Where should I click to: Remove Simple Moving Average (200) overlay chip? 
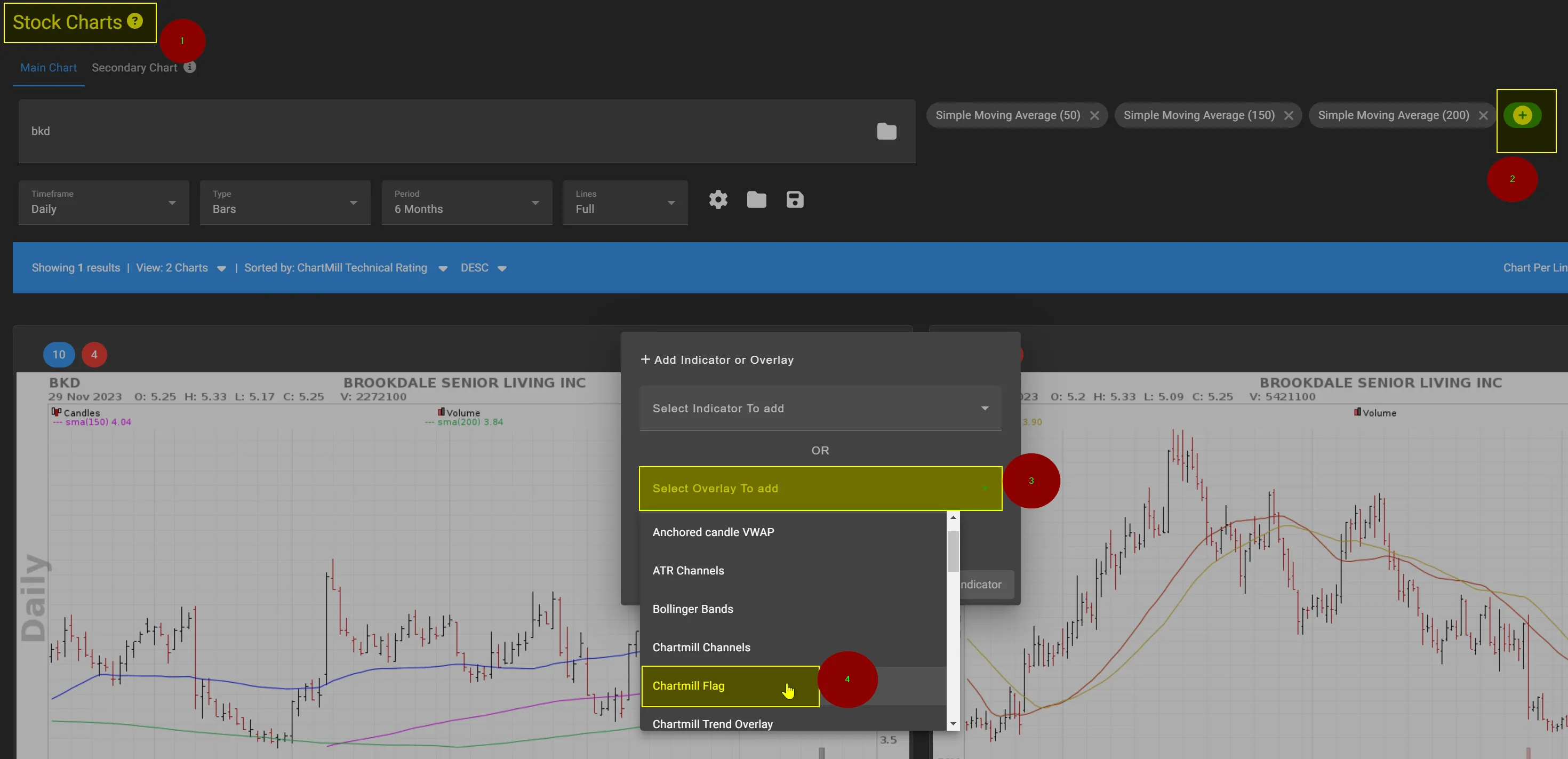tap(1483, 115)
